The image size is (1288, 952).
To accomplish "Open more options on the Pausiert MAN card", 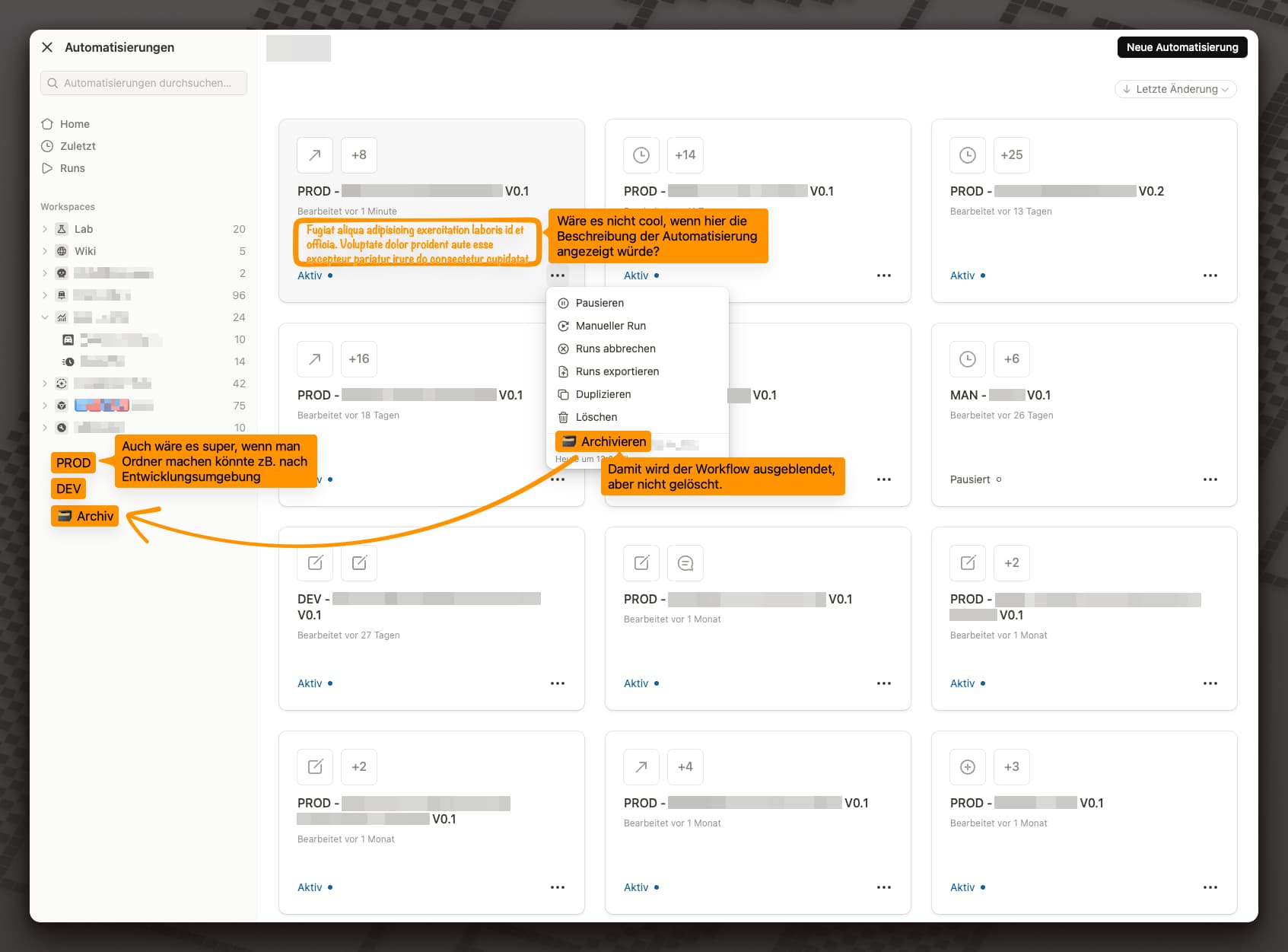I will (x=1210, y=479).
